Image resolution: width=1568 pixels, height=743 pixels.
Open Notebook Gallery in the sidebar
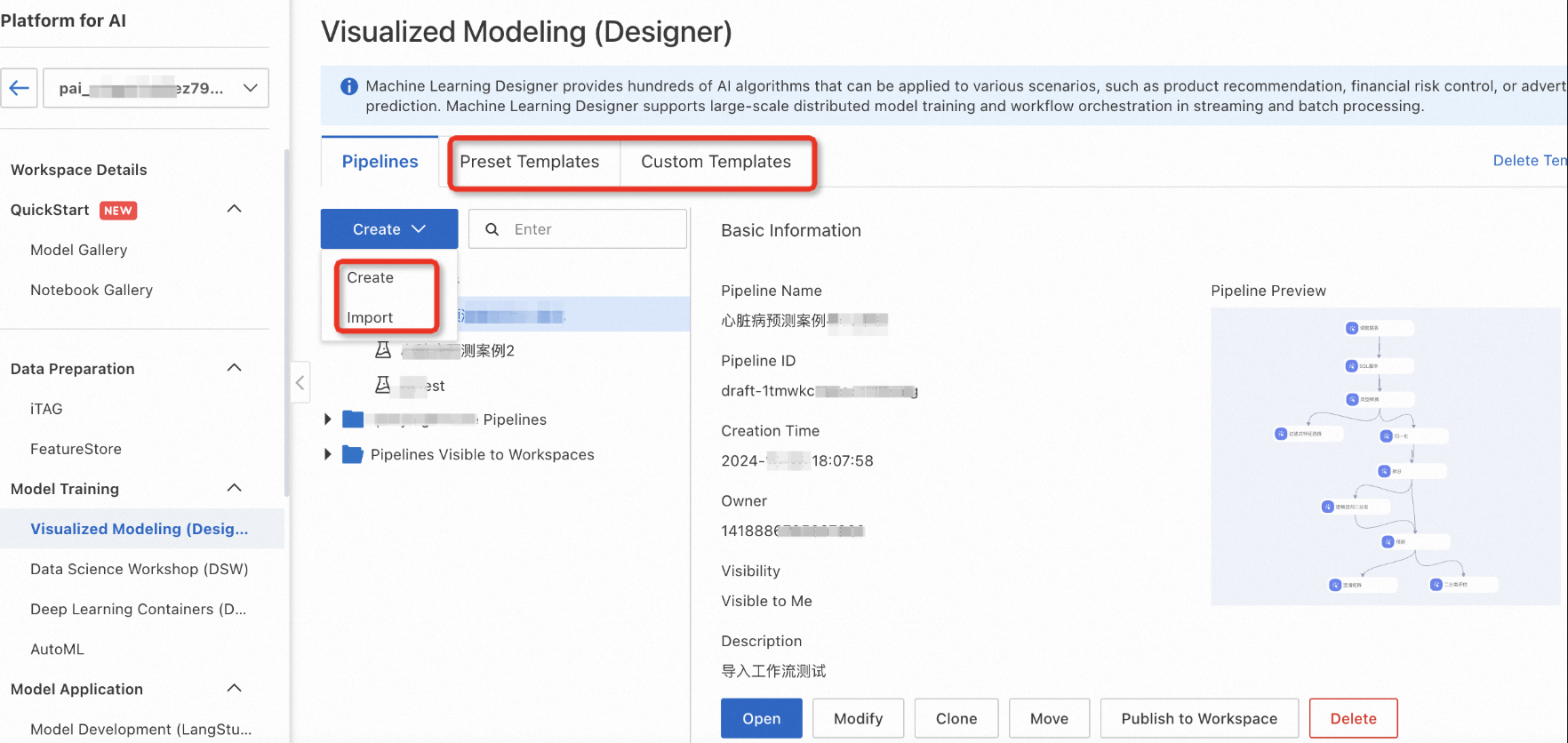[92, 290]
